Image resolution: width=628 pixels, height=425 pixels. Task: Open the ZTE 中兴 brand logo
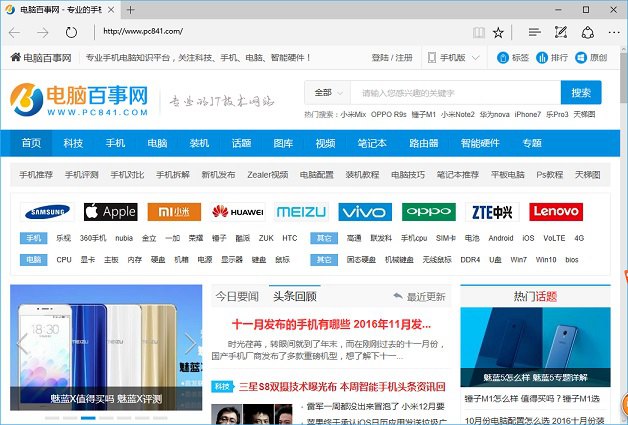492,212
